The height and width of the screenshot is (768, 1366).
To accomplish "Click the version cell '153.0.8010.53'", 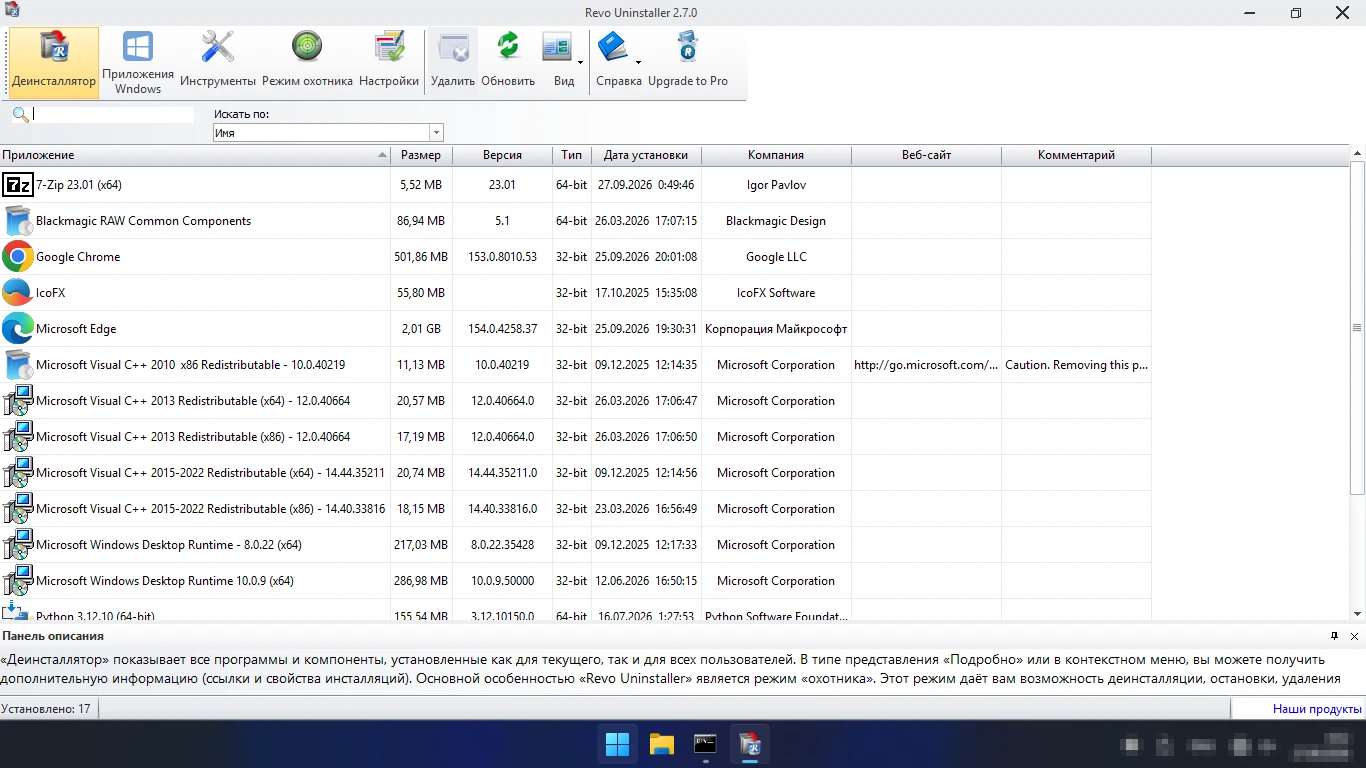I will (x=502, y=257).
